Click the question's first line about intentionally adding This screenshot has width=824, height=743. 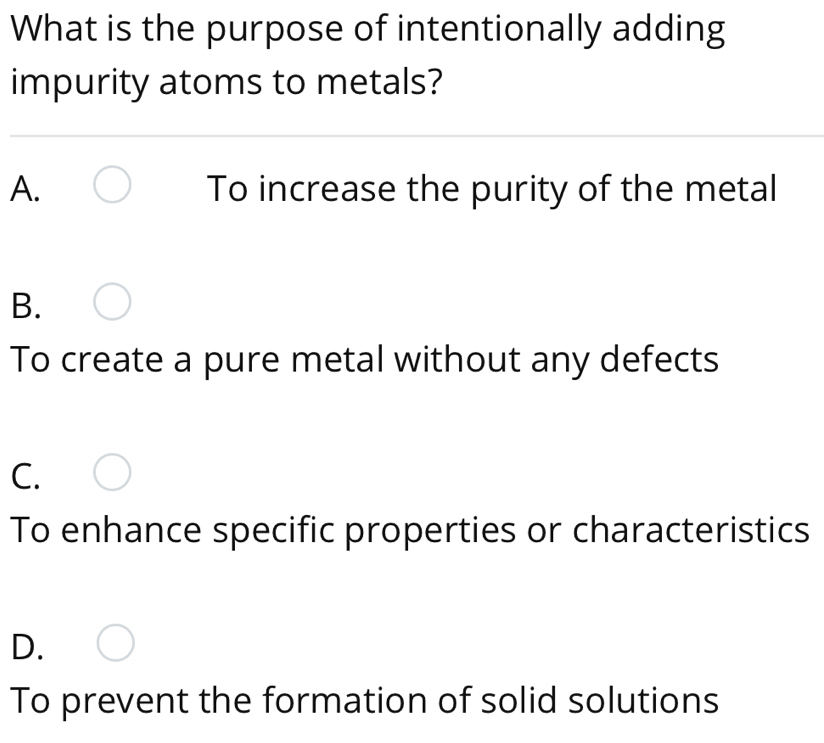pyautogui.click(x=368, y=30)
